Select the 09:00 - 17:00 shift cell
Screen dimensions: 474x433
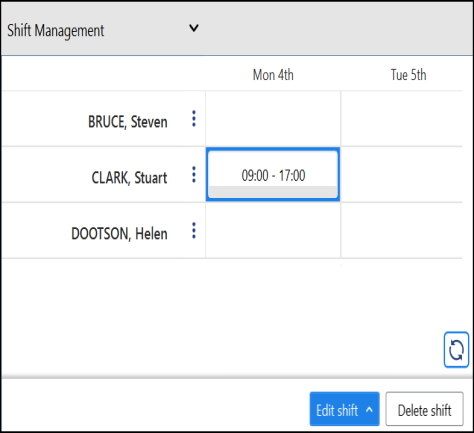[273, 174]
